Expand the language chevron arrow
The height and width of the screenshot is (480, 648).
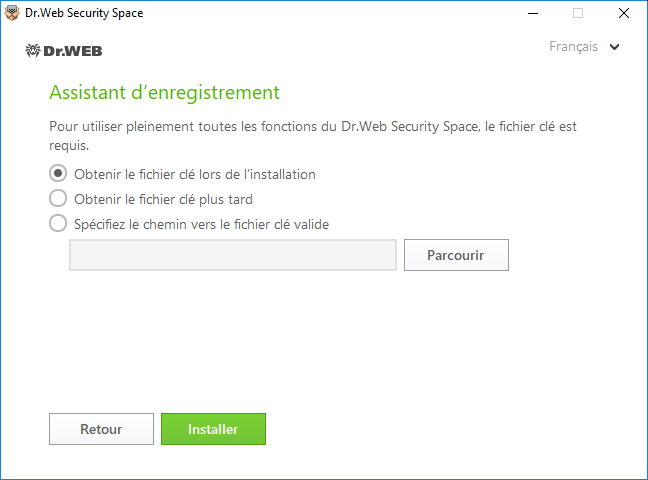[615, 47]
